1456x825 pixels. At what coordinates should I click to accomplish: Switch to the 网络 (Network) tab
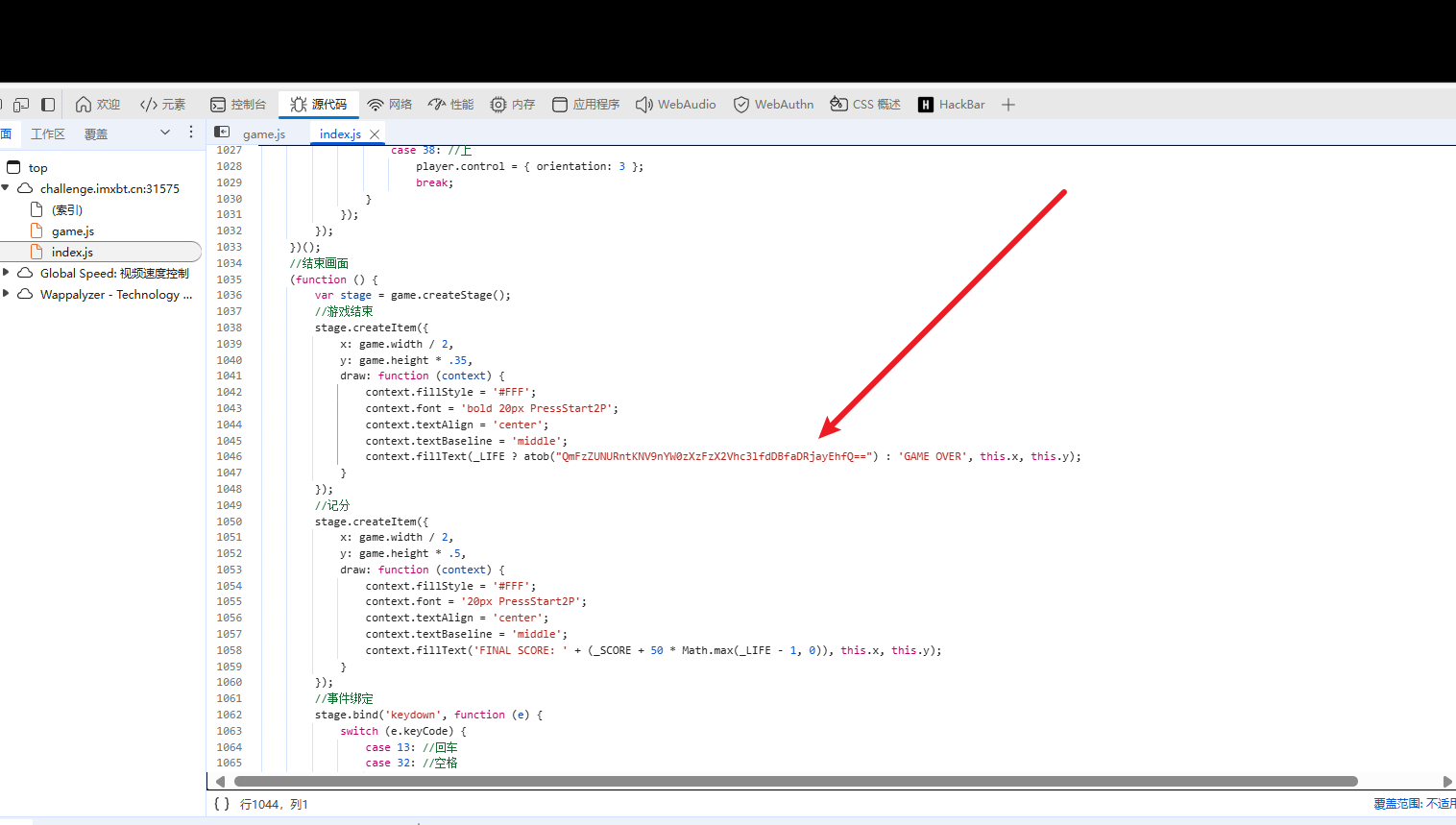point(390,105)
